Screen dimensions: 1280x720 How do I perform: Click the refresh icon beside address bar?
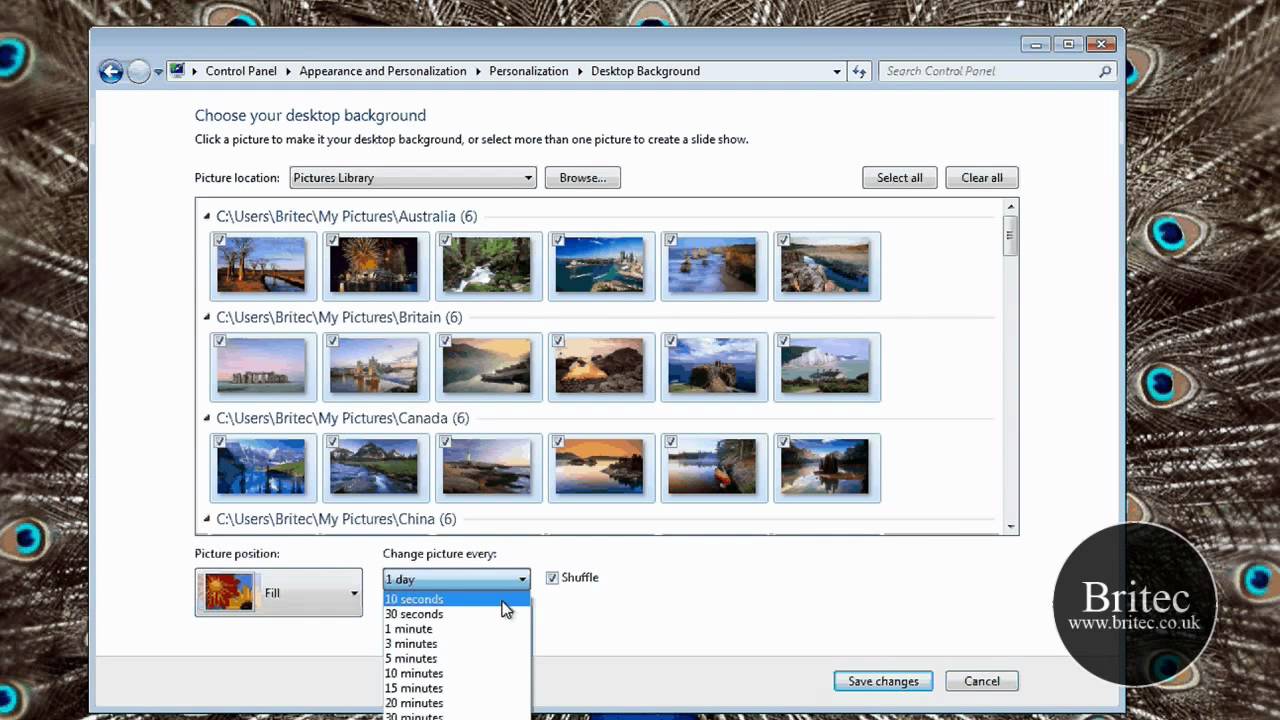(x=859, y=71)
